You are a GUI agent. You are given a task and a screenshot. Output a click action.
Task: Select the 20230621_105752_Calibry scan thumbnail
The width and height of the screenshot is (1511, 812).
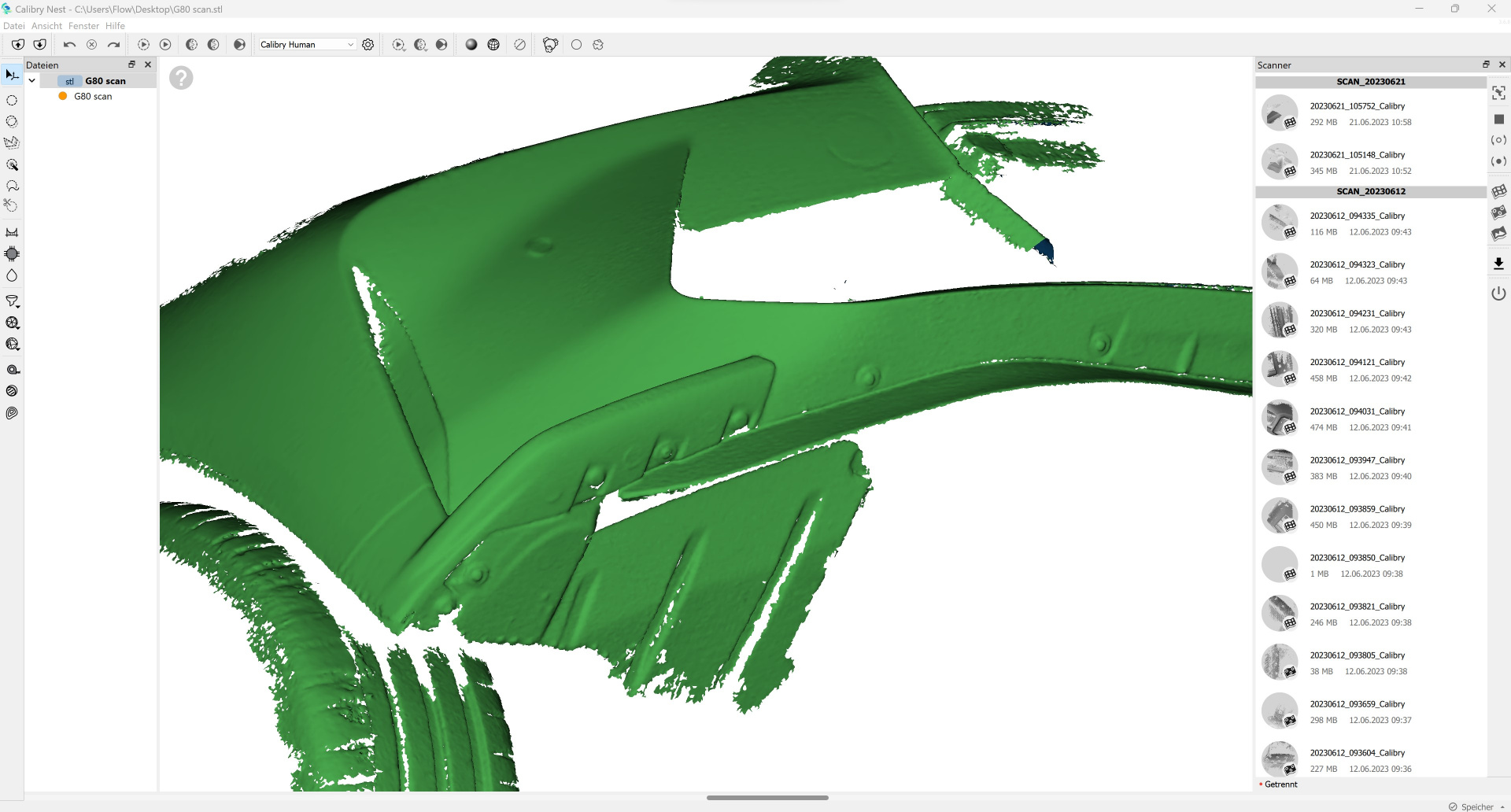1280,113
